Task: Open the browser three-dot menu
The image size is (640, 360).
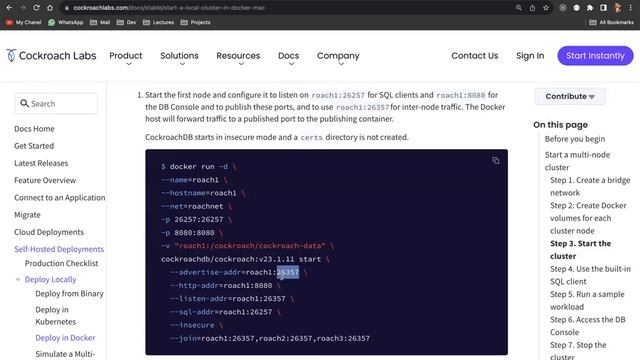Action: coord(631,8)
